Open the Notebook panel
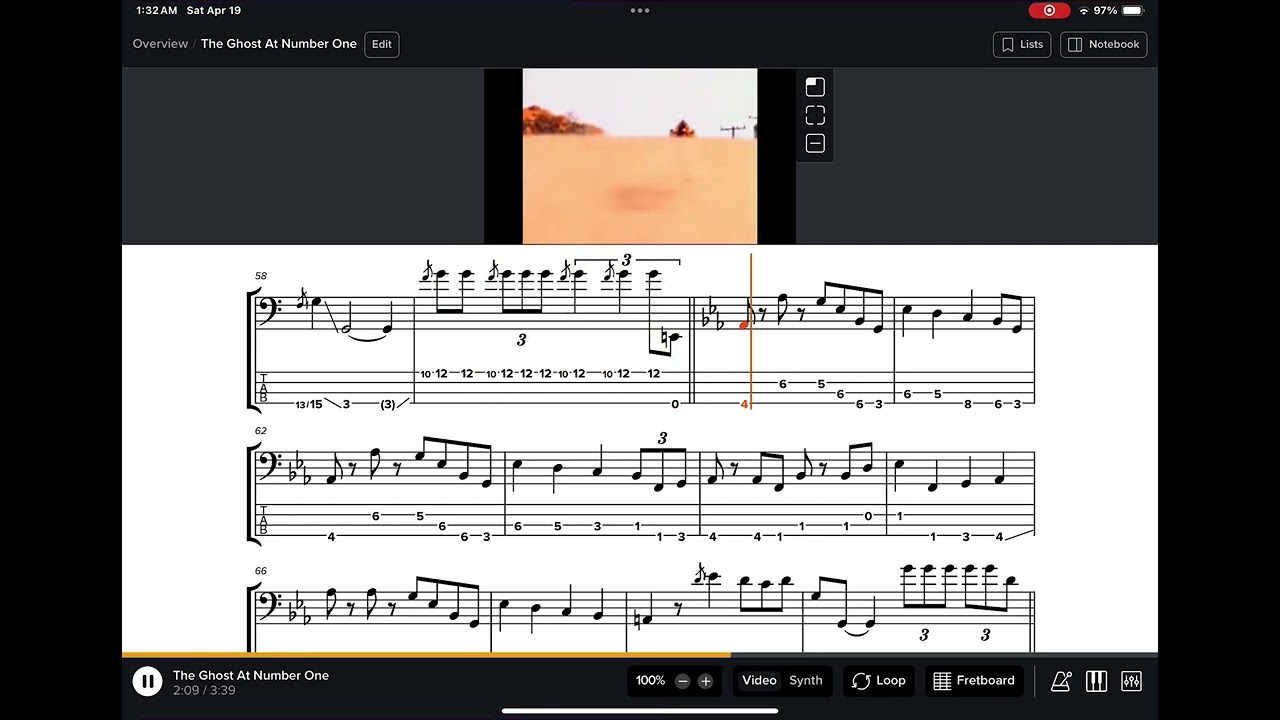This screenshot has width=1280, height=720. coord(1104,44)
